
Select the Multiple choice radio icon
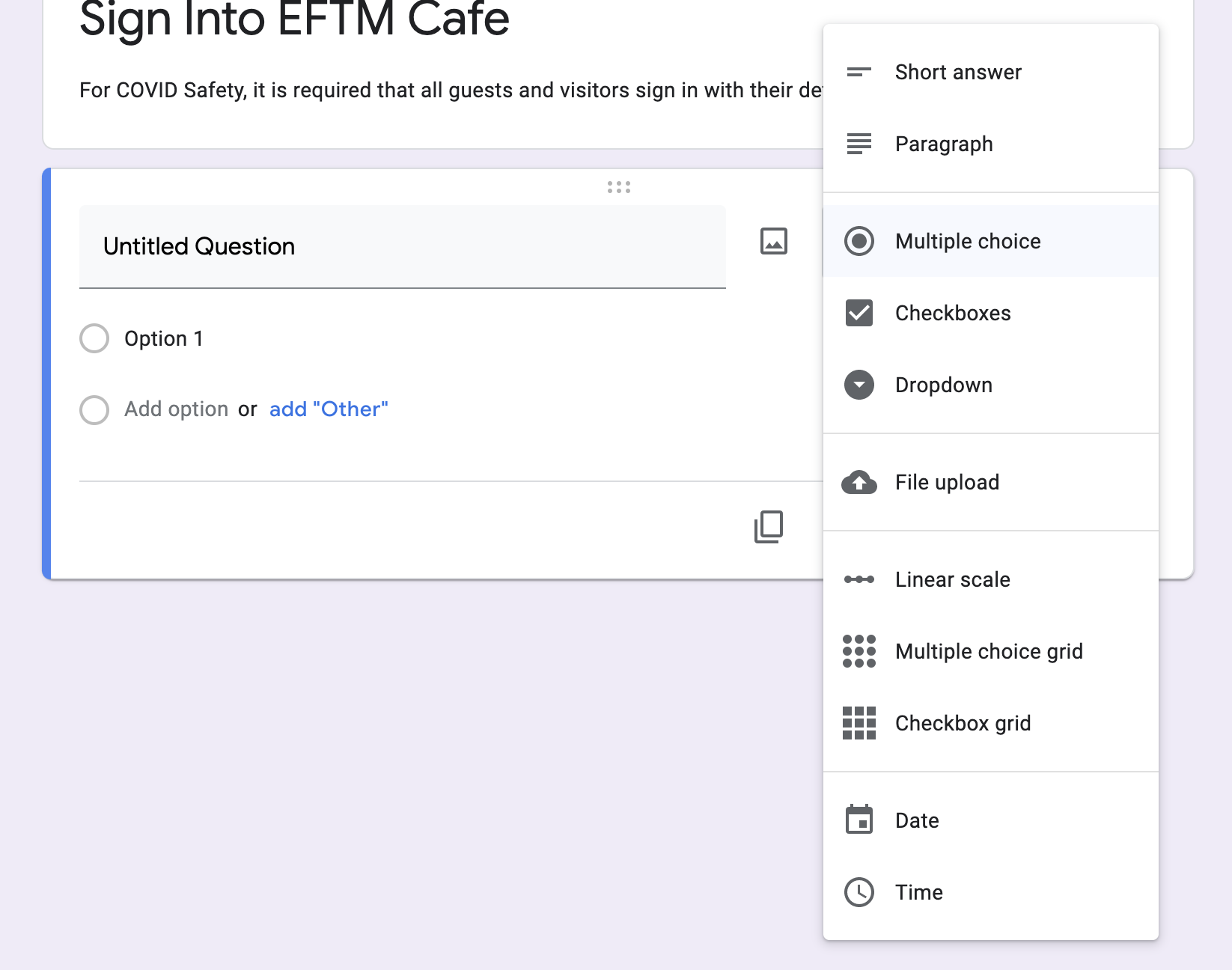click(x=859, y=241)
